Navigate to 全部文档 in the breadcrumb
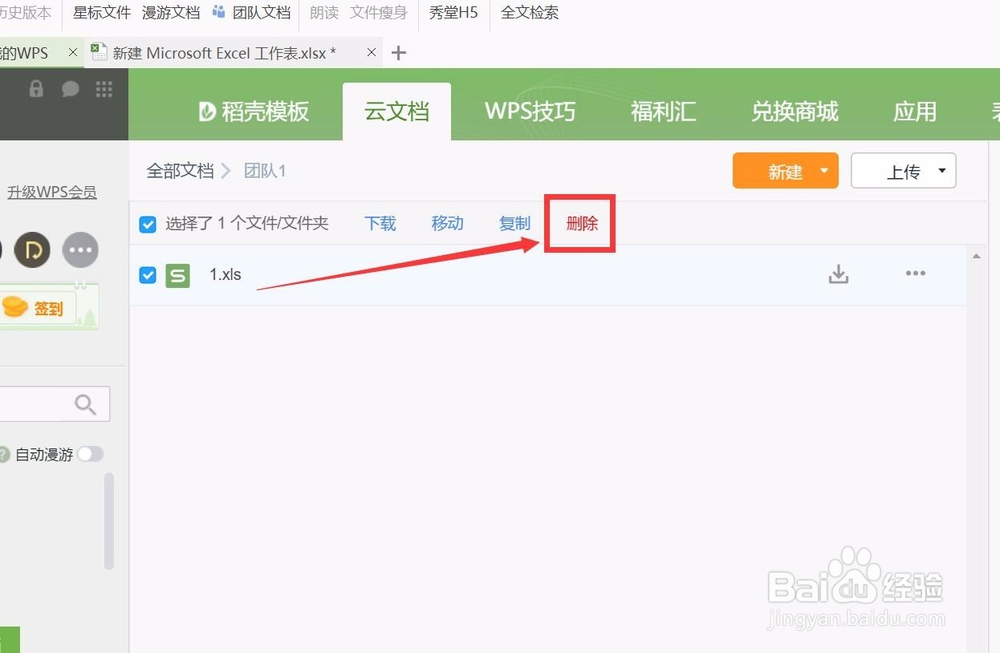1000x653 pixels. [x=181, y=170]
